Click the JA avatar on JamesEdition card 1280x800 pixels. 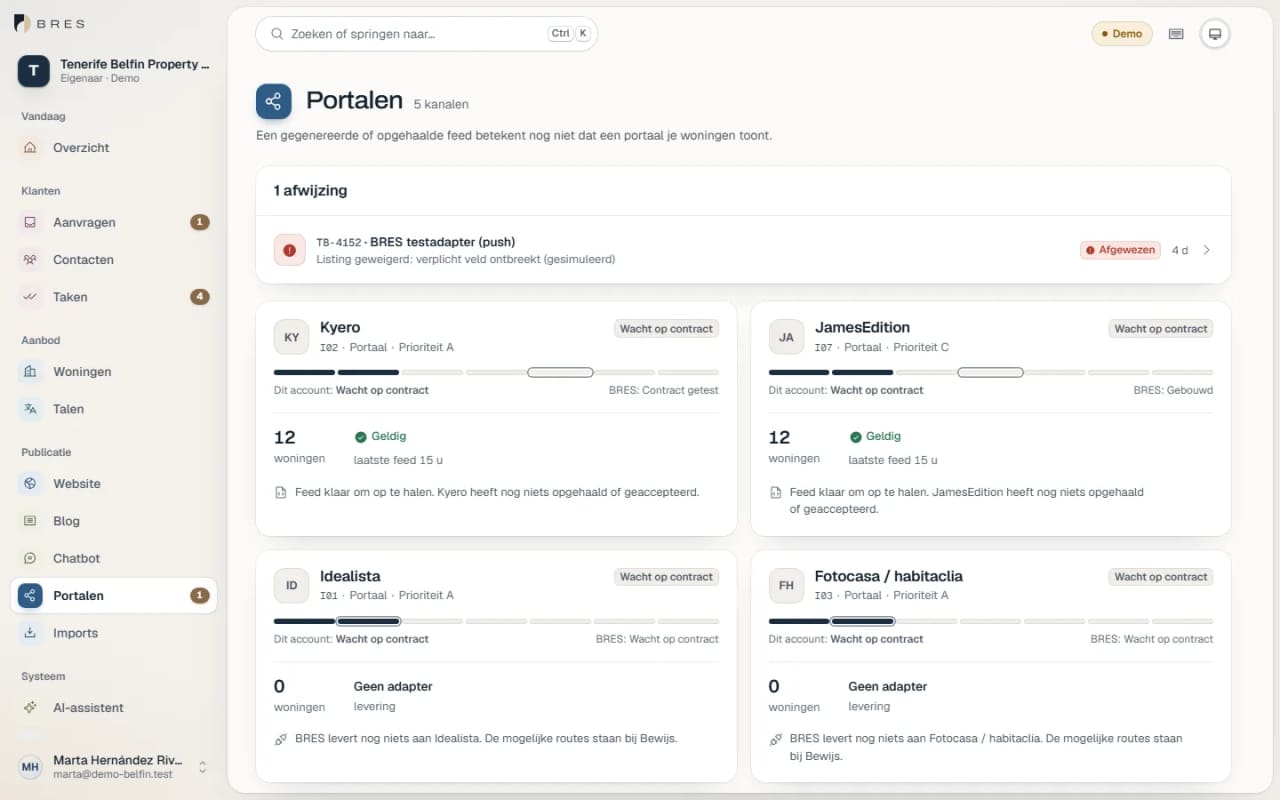(x=787, y=337)
